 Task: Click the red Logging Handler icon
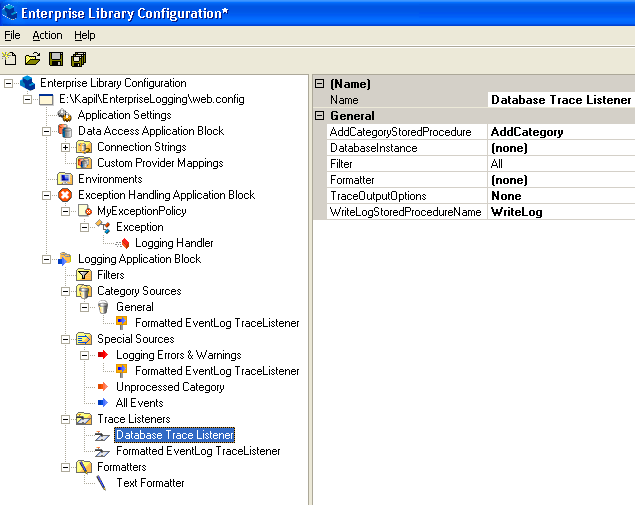pos(122,243)
